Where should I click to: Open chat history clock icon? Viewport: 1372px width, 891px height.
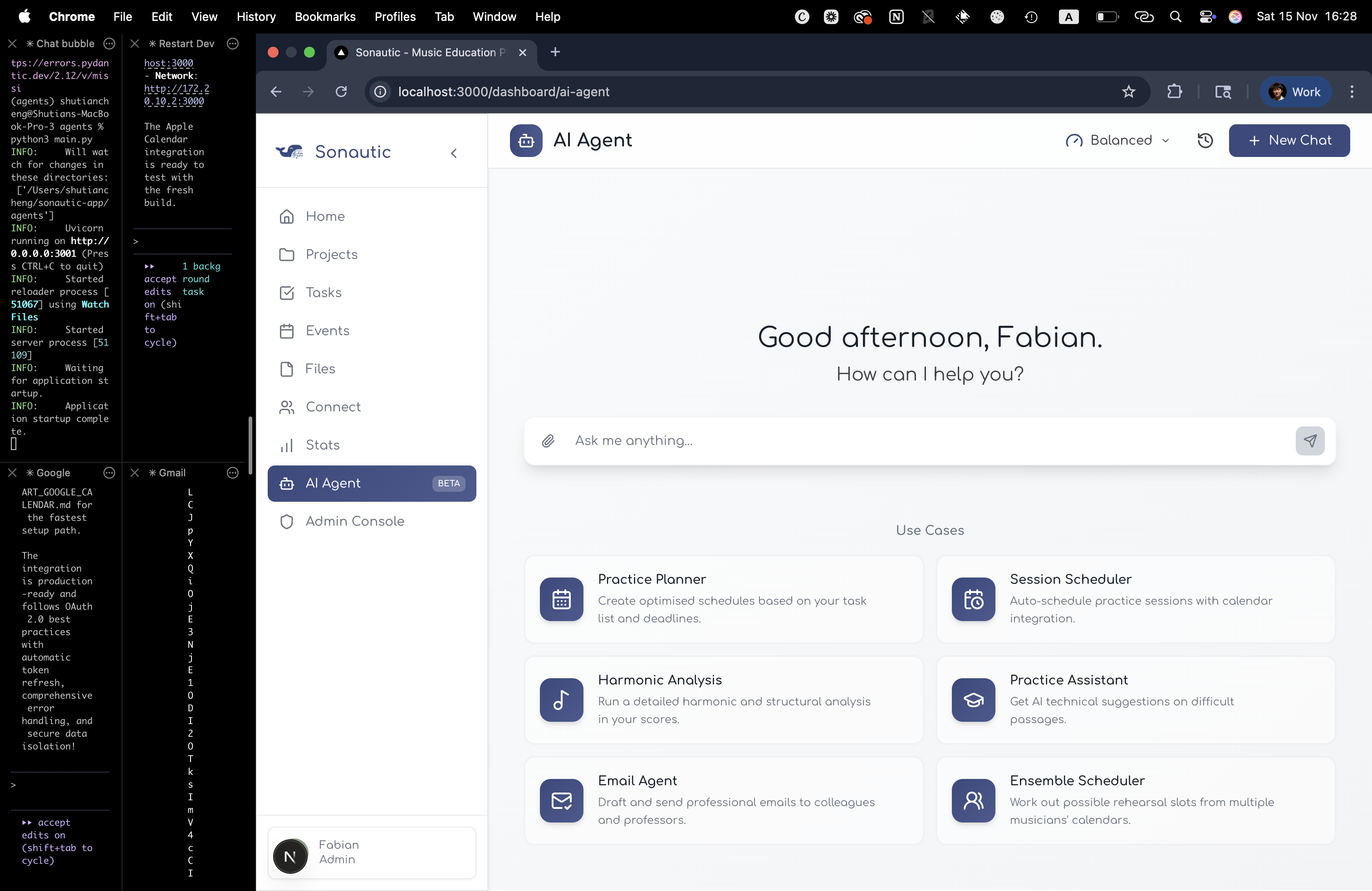(1205, 141)
